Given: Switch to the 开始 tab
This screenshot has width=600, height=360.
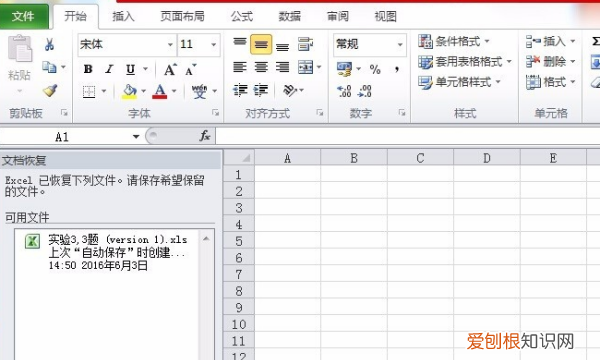Looking at the screenshot, I should [x=75, y=16].
